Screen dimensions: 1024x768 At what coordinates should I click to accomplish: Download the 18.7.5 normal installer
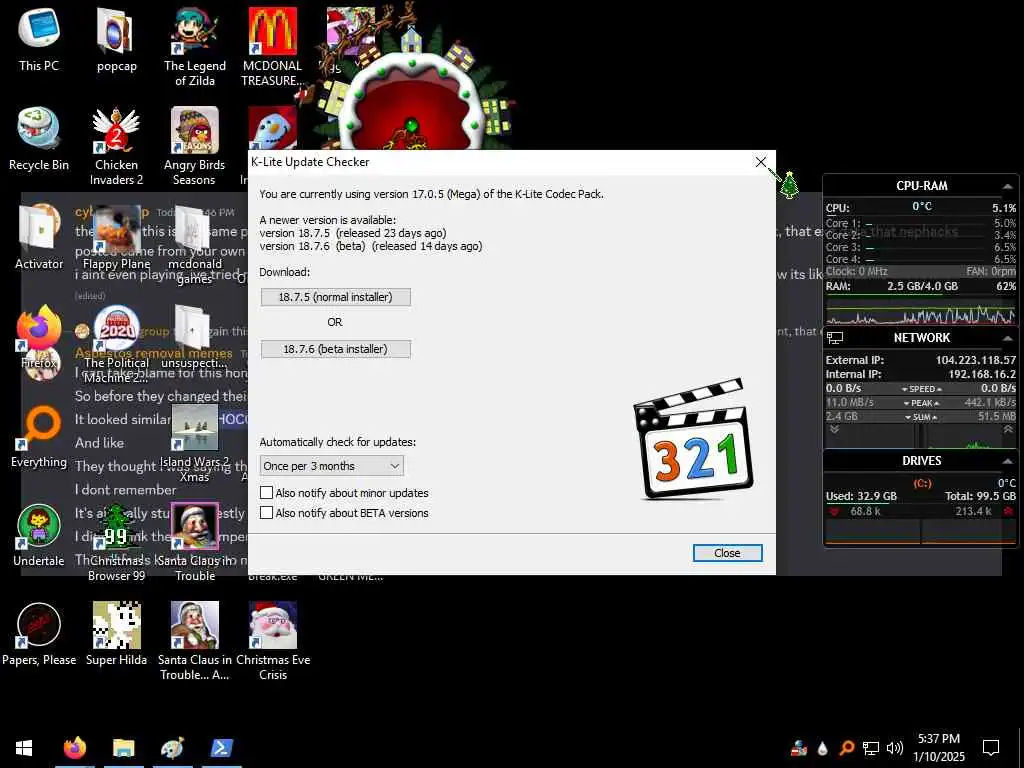click(x=336, y=297)
